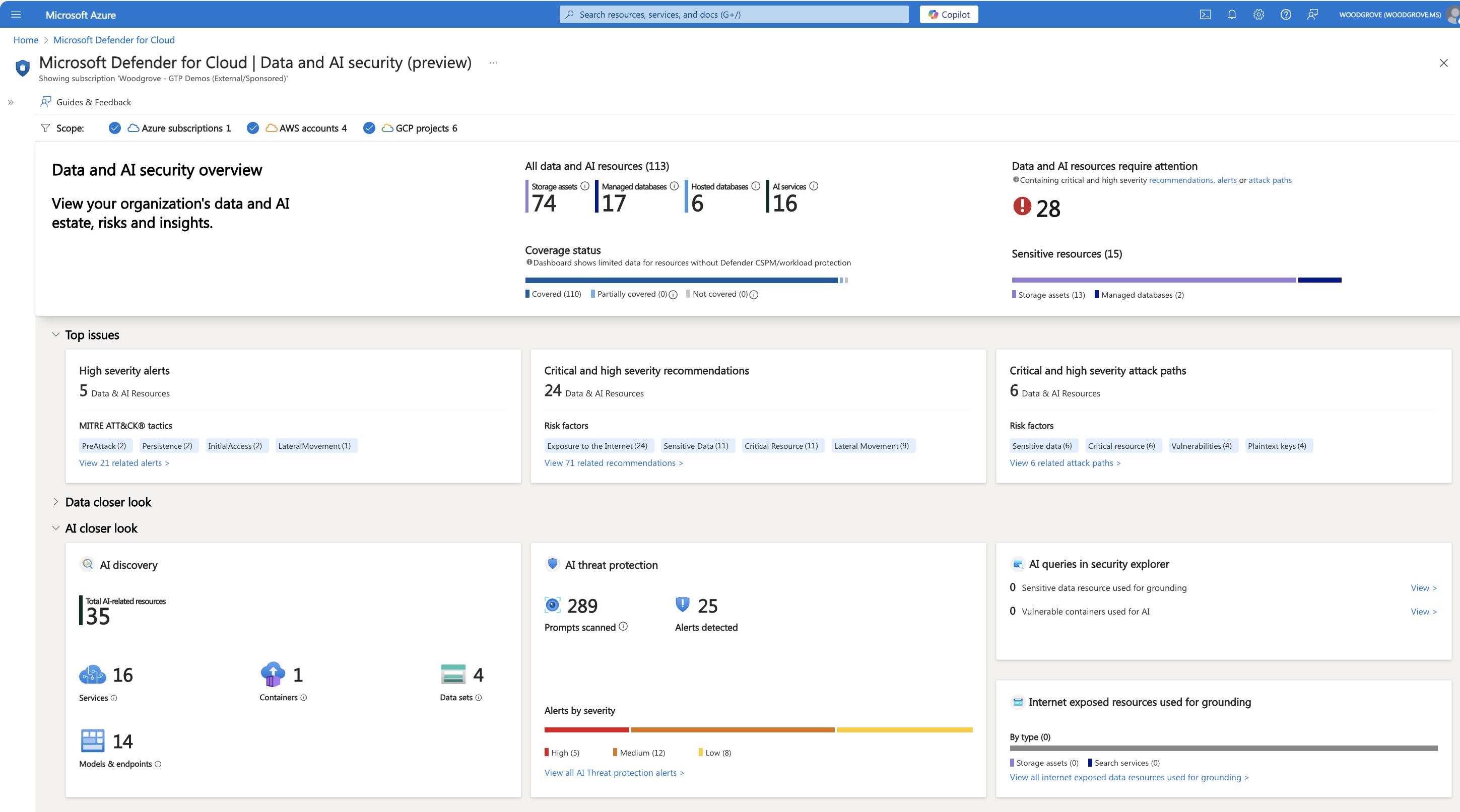Click the Storage assets info icon

coord(584,186)
